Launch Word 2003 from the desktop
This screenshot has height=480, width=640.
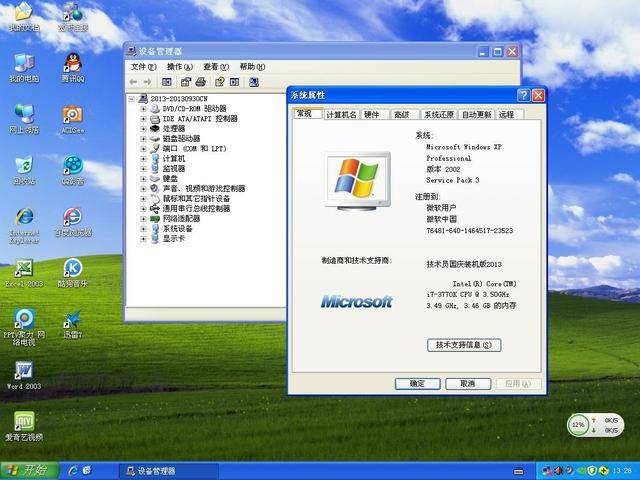(24, 376)
